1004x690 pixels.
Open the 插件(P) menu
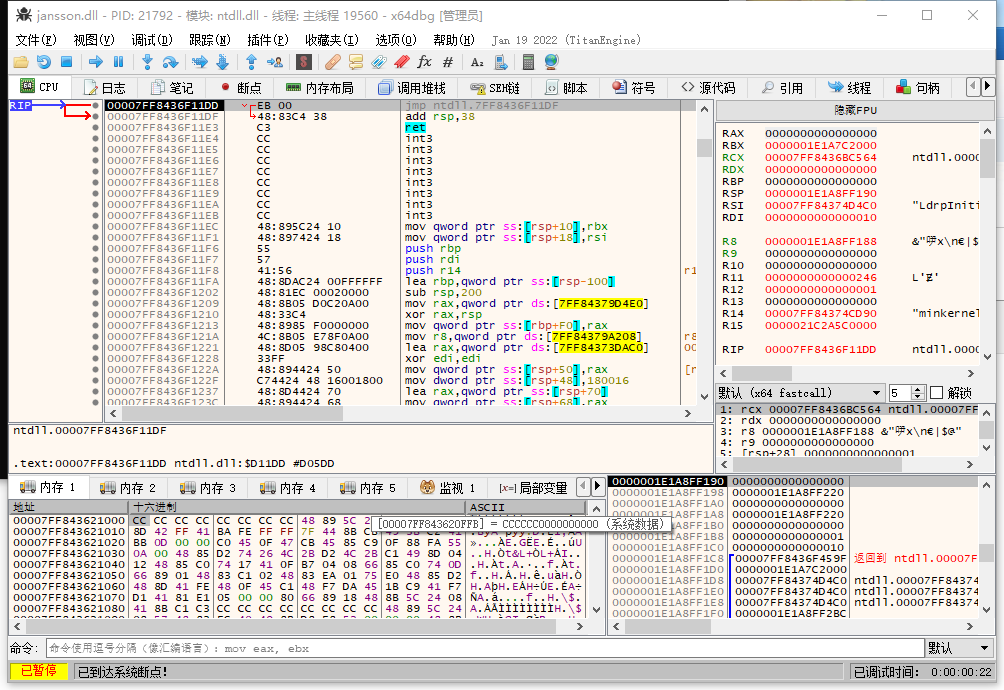[268, 40]
